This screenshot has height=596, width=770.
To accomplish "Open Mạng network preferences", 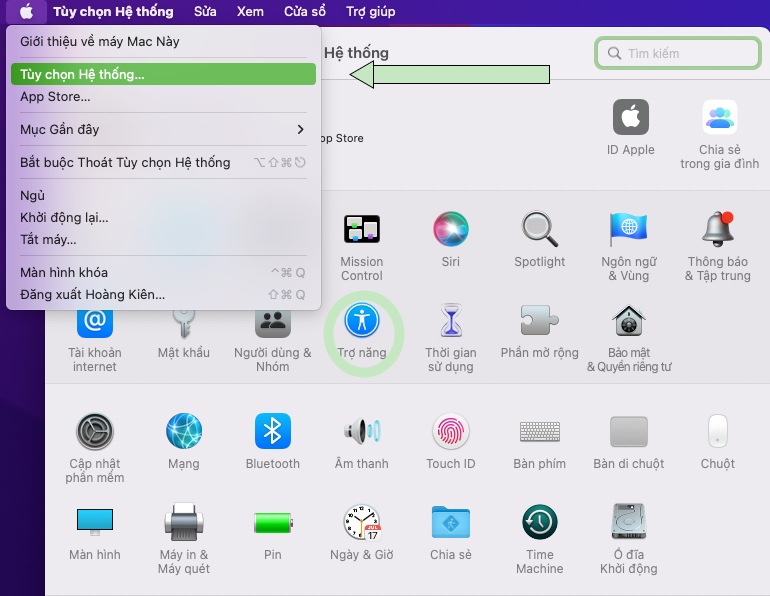I will pyautogui.click(x=184, y=441).
